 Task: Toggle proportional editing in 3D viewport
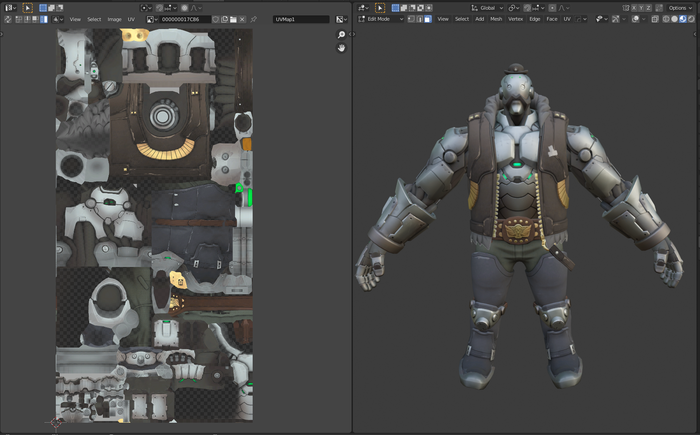pos(552,8)
